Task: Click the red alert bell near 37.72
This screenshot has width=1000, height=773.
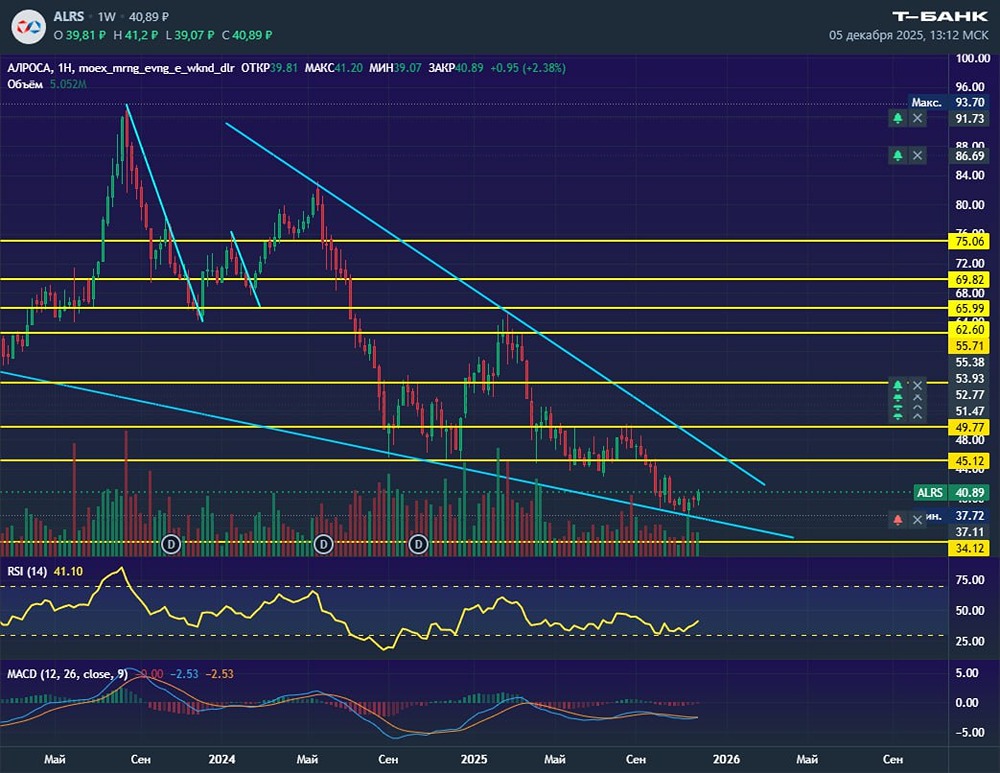Action: pos(898,520)
